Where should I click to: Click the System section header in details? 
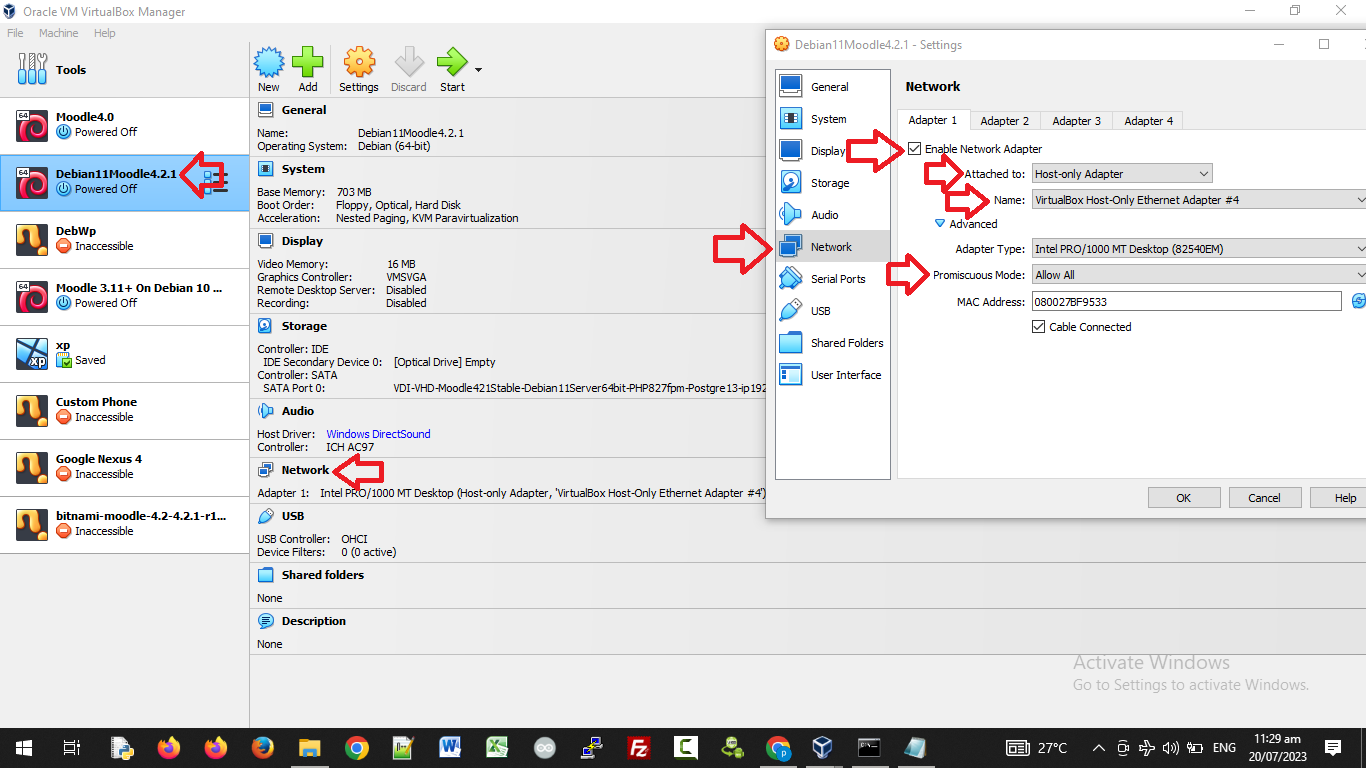303,169
